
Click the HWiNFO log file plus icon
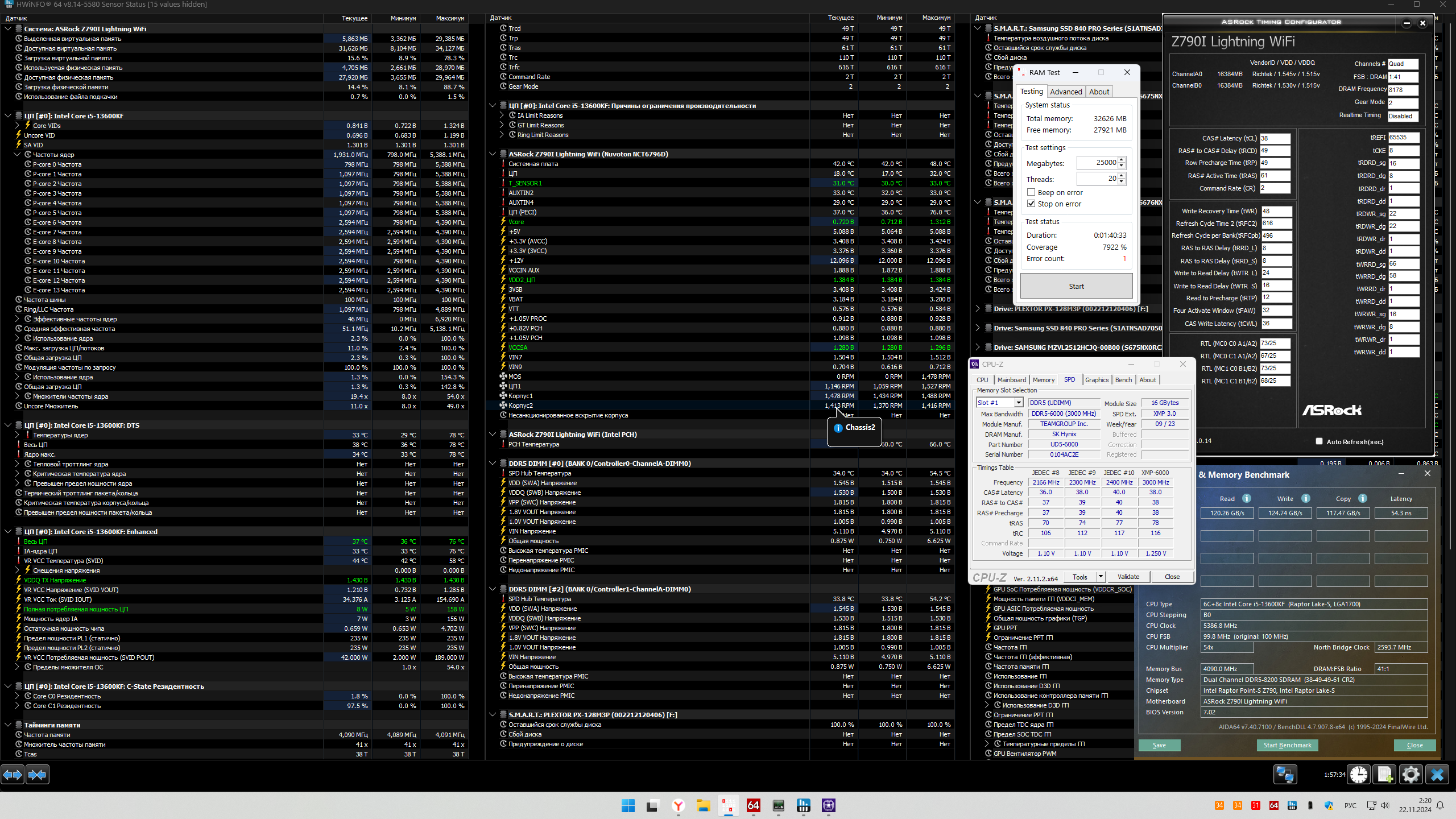(x=1385, y=775)
